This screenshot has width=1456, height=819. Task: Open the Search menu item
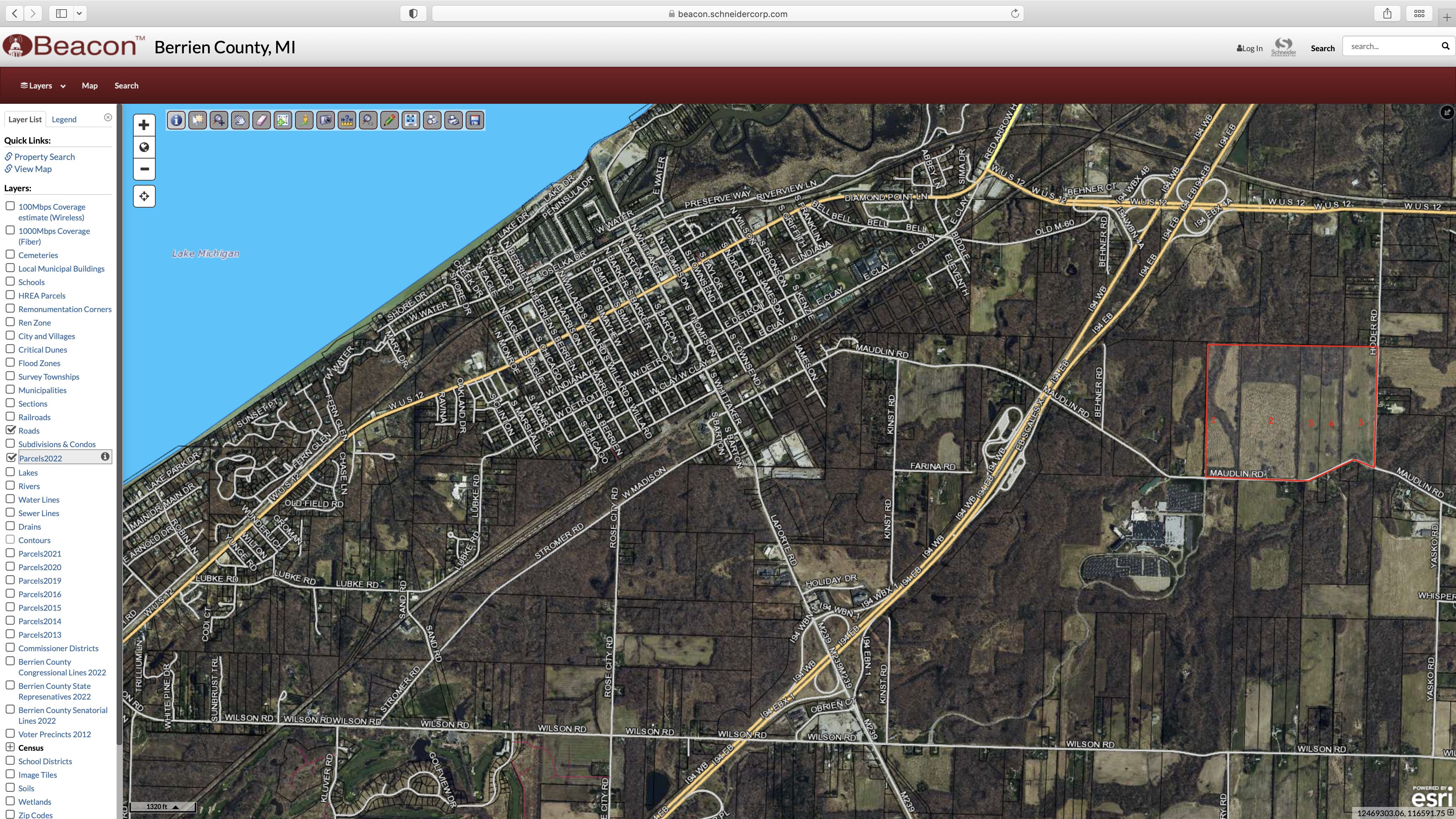pos(126,85)
